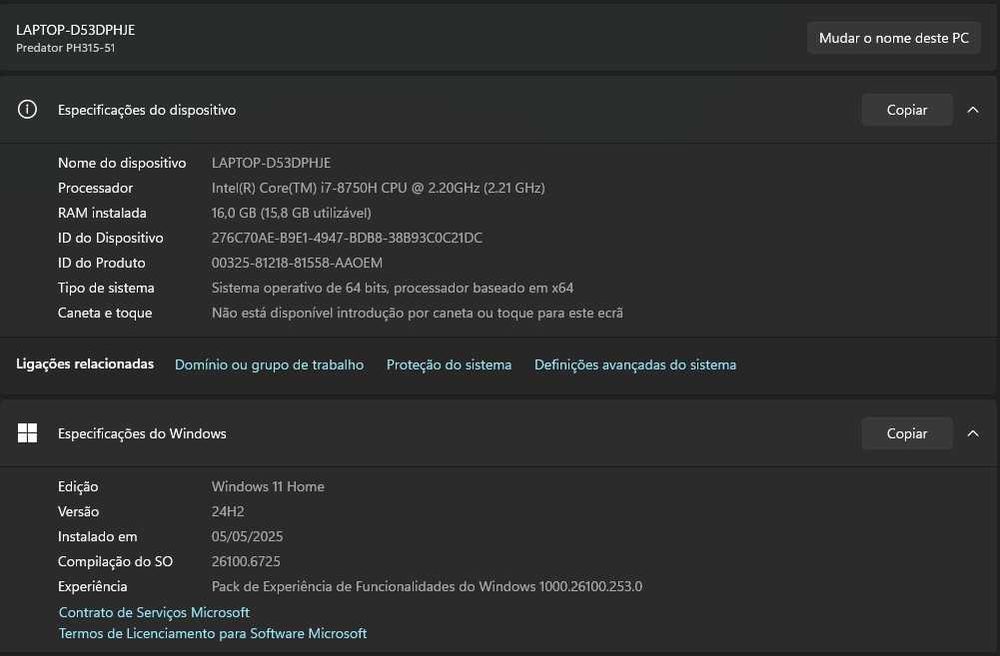Click the Pack de Experiência de Funcionalidades value
The width and height of the screenshot is (1000, 656).
(427, 586)
